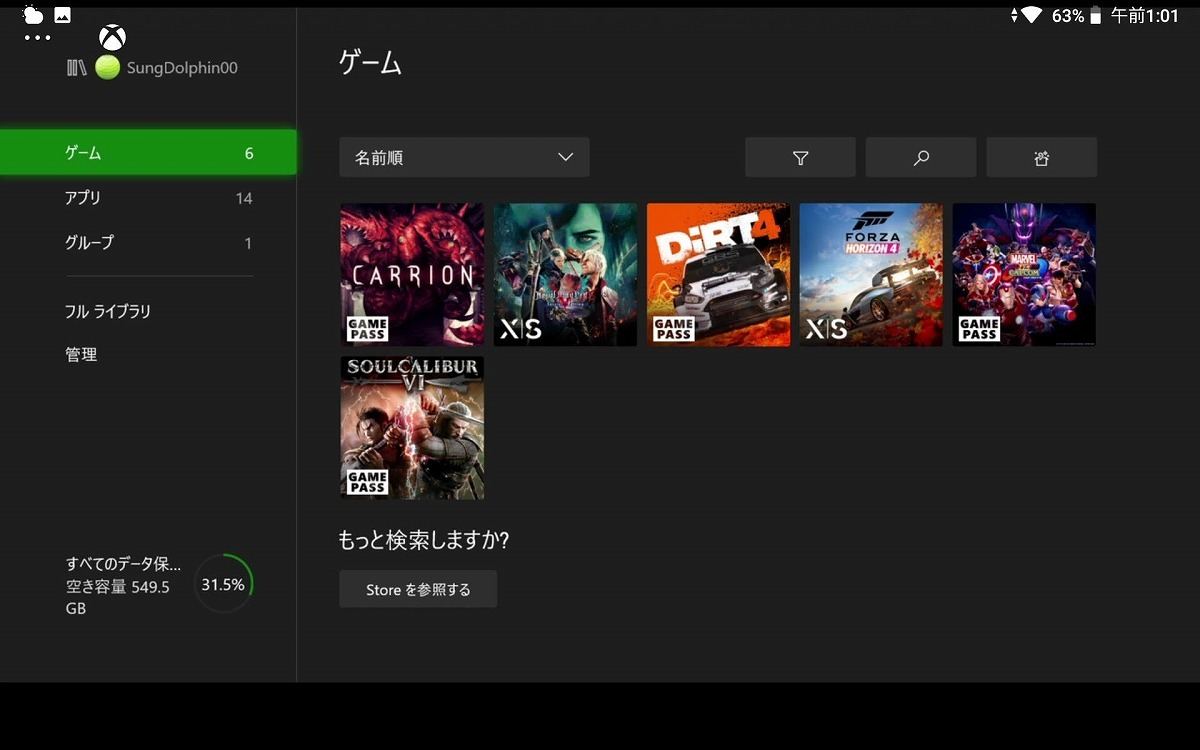1200x750 pixels.
Task: Go to 管理 in sidebar
Action: 81,355
